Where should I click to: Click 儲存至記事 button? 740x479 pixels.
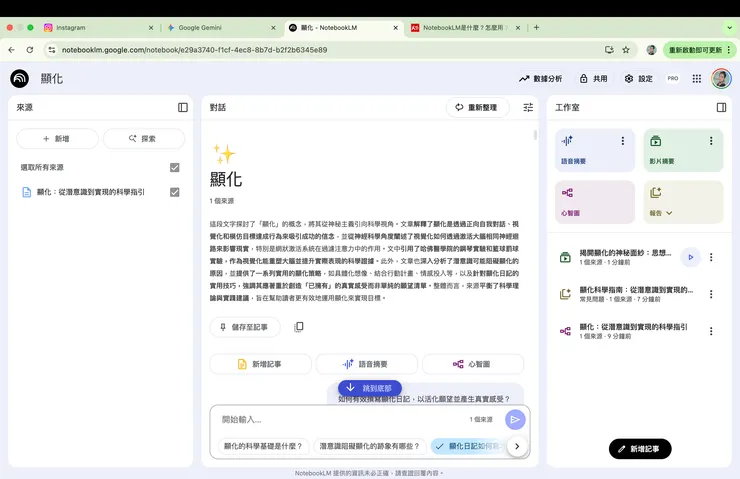point(244,327)
